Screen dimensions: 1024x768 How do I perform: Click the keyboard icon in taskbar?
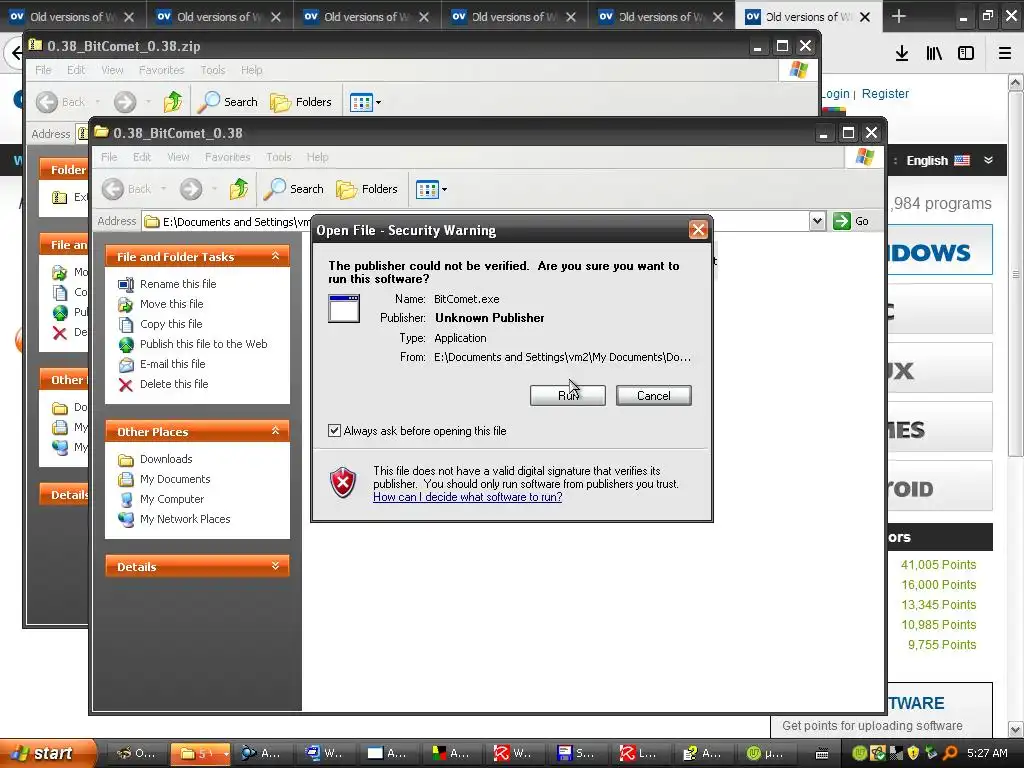(x=822, y=754)
